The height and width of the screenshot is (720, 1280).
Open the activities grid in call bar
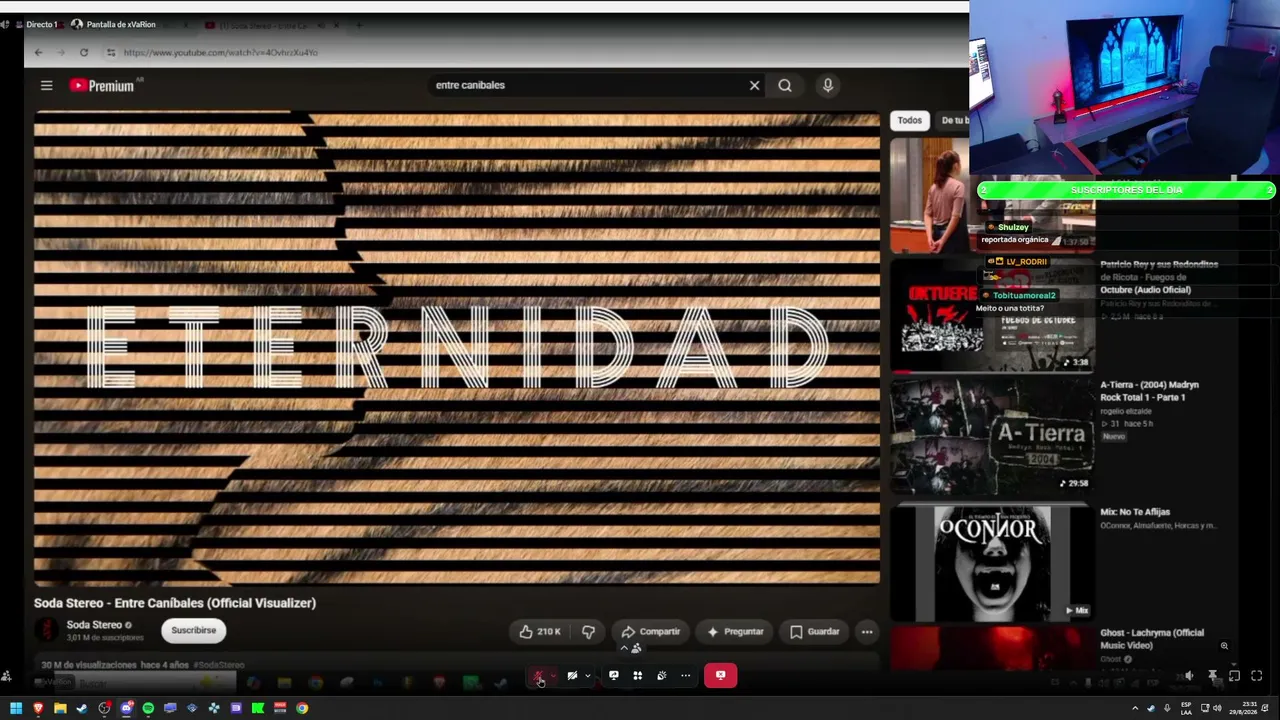(x=638, y=676)
